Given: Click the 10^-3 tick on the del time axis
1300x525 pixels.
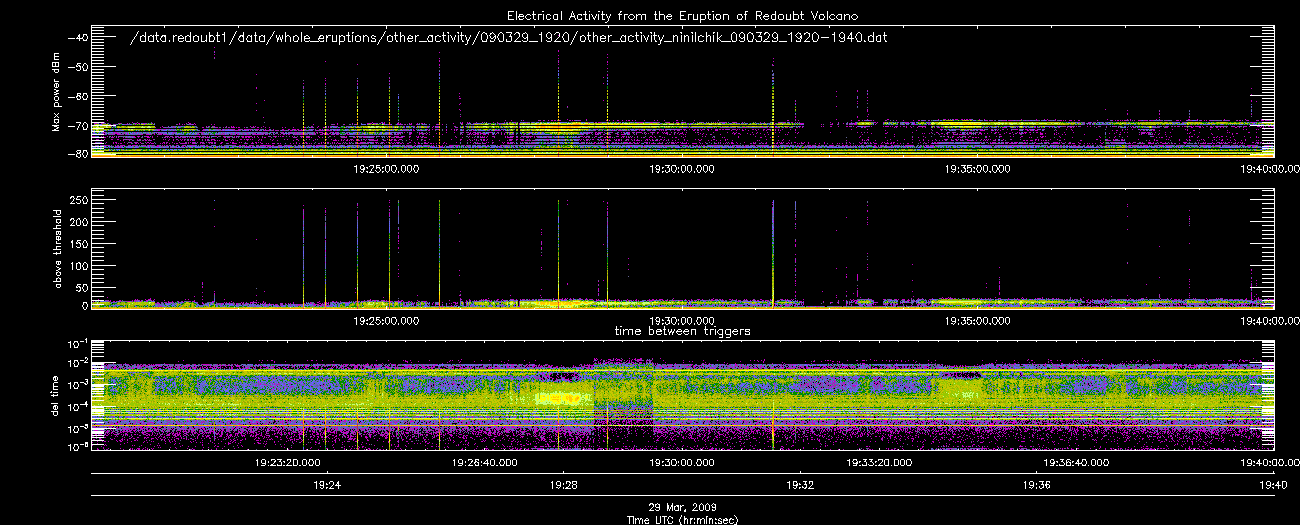Looking at the screenshot, I should tap(77, 384).
